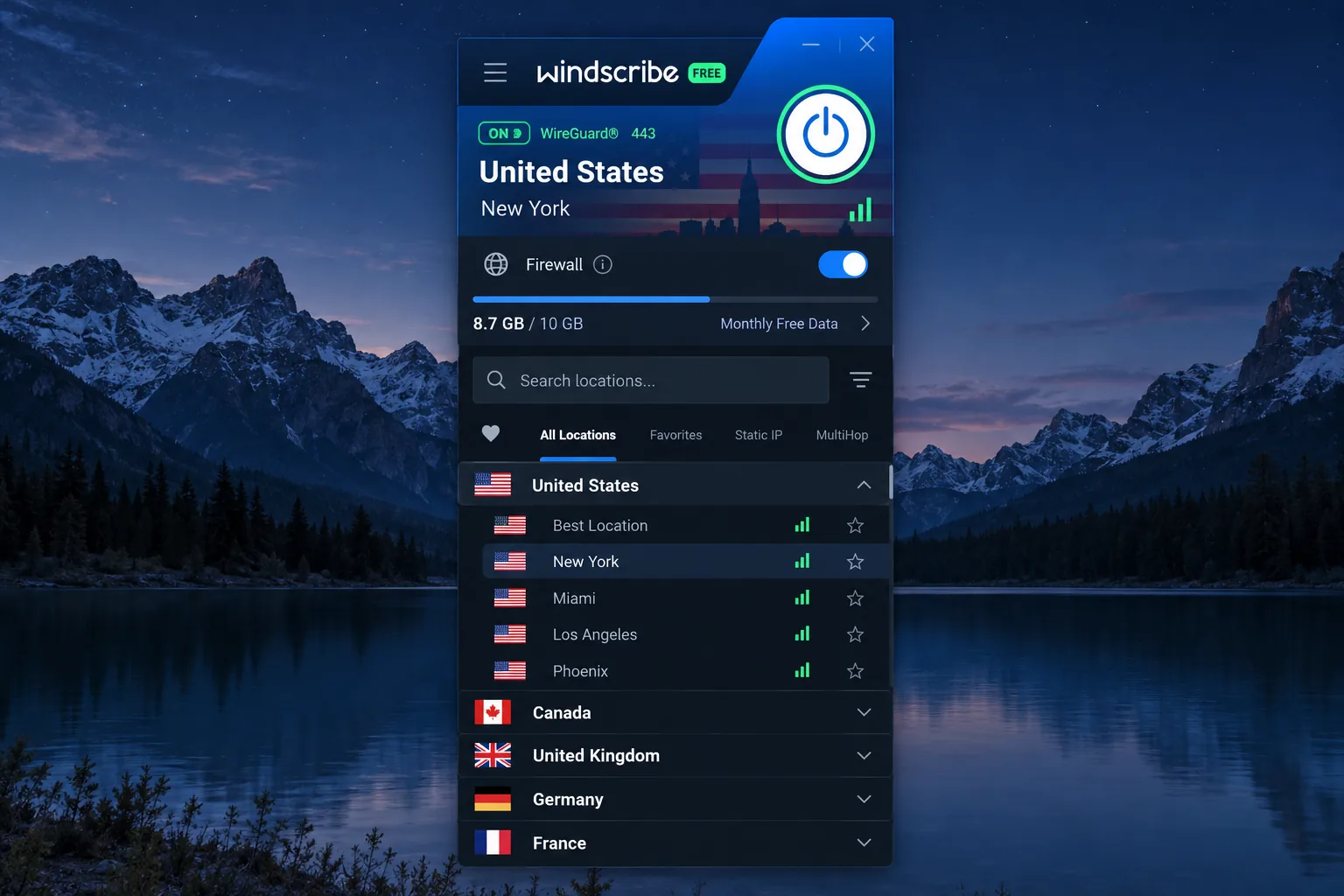Switch to the All Locations tab
Viewport: 1344px width, 896px height.
click(x=577, y=435)
